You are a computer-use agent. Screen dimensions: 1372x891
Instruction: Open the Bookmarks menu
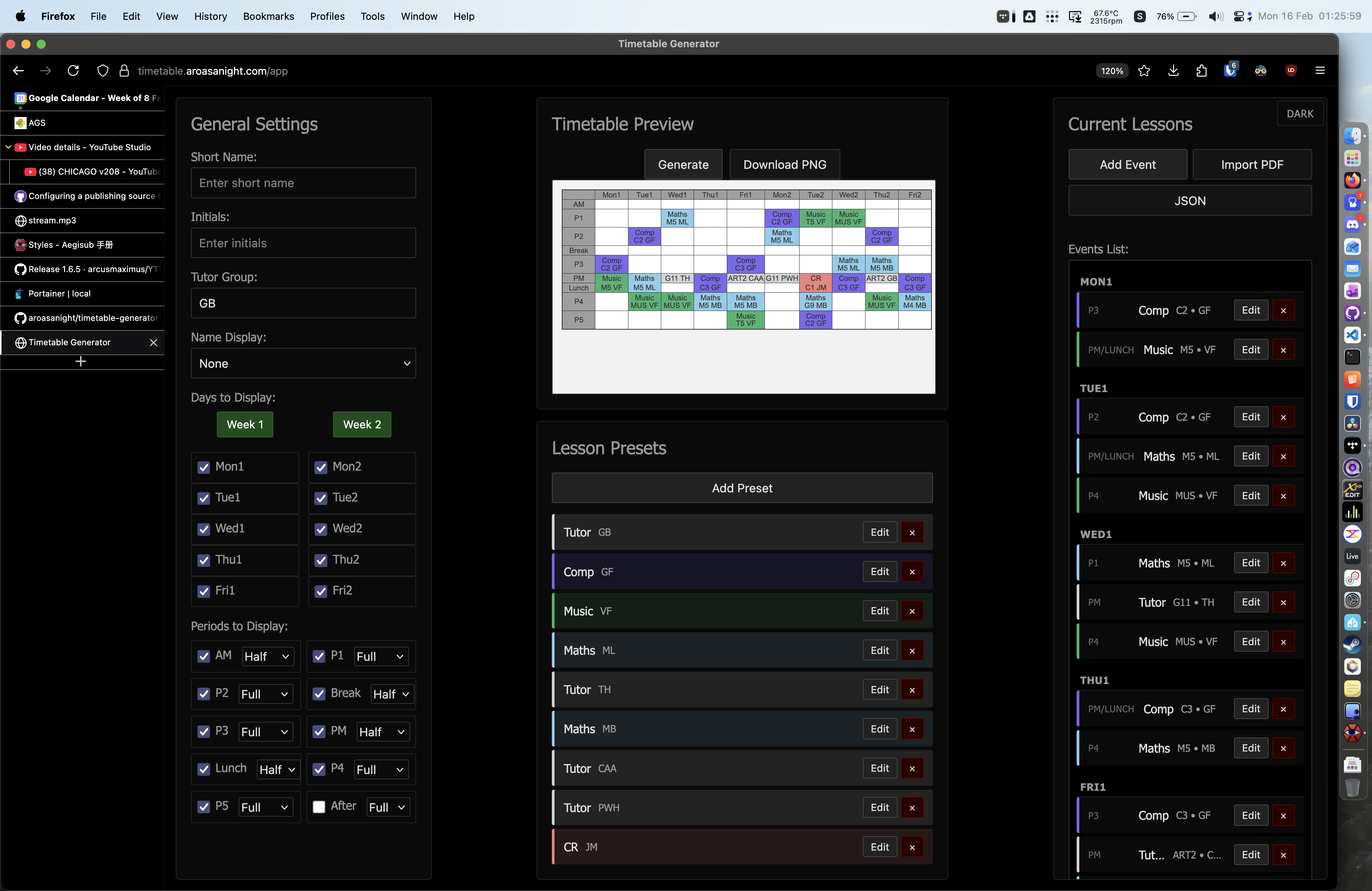268,16
